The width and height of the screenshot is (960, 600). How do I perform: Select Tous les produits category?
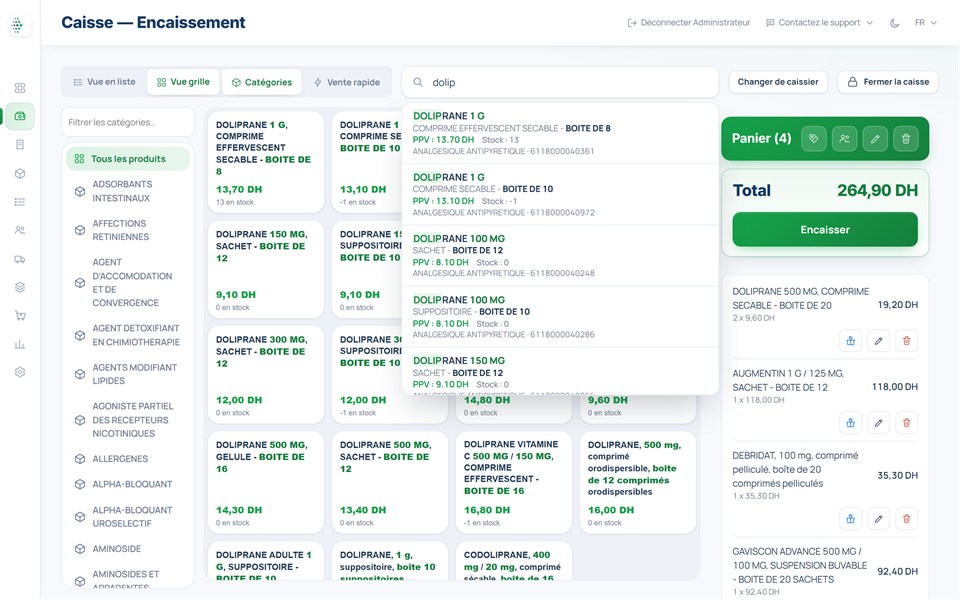128,159
